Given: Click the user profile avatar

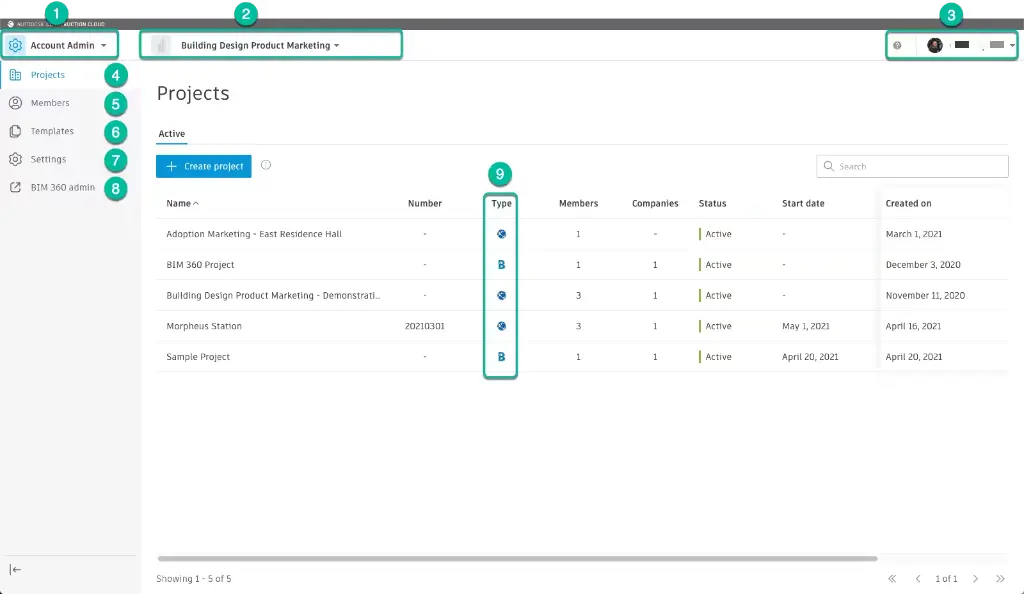Looking at the screenshot, I should (x=935, y=45).
